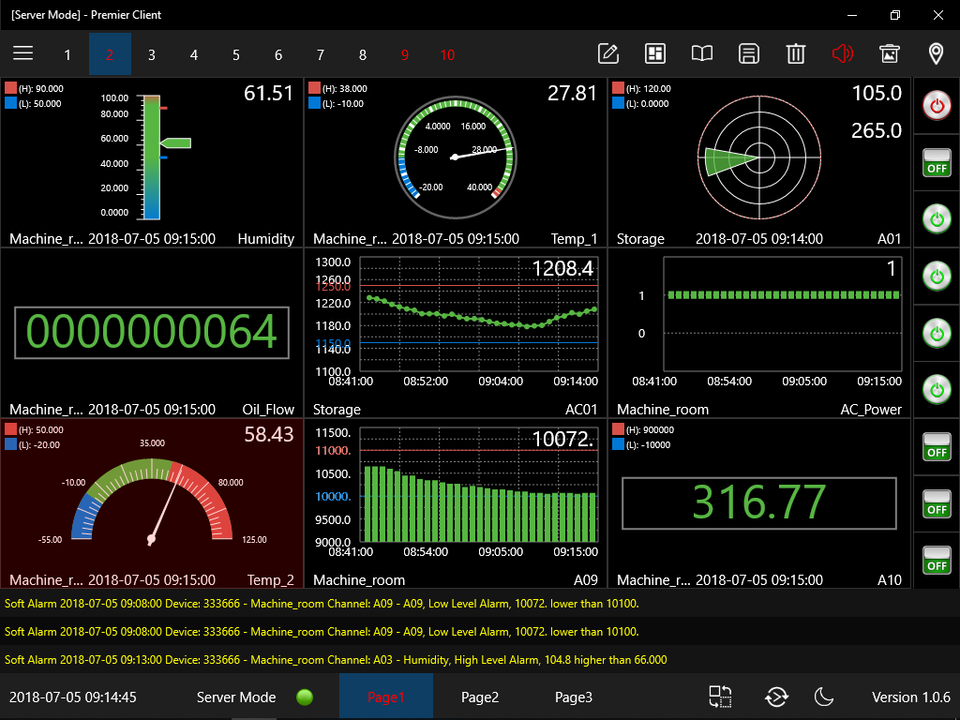
Task: Open the hamburger menu
Action: (23, 54)
